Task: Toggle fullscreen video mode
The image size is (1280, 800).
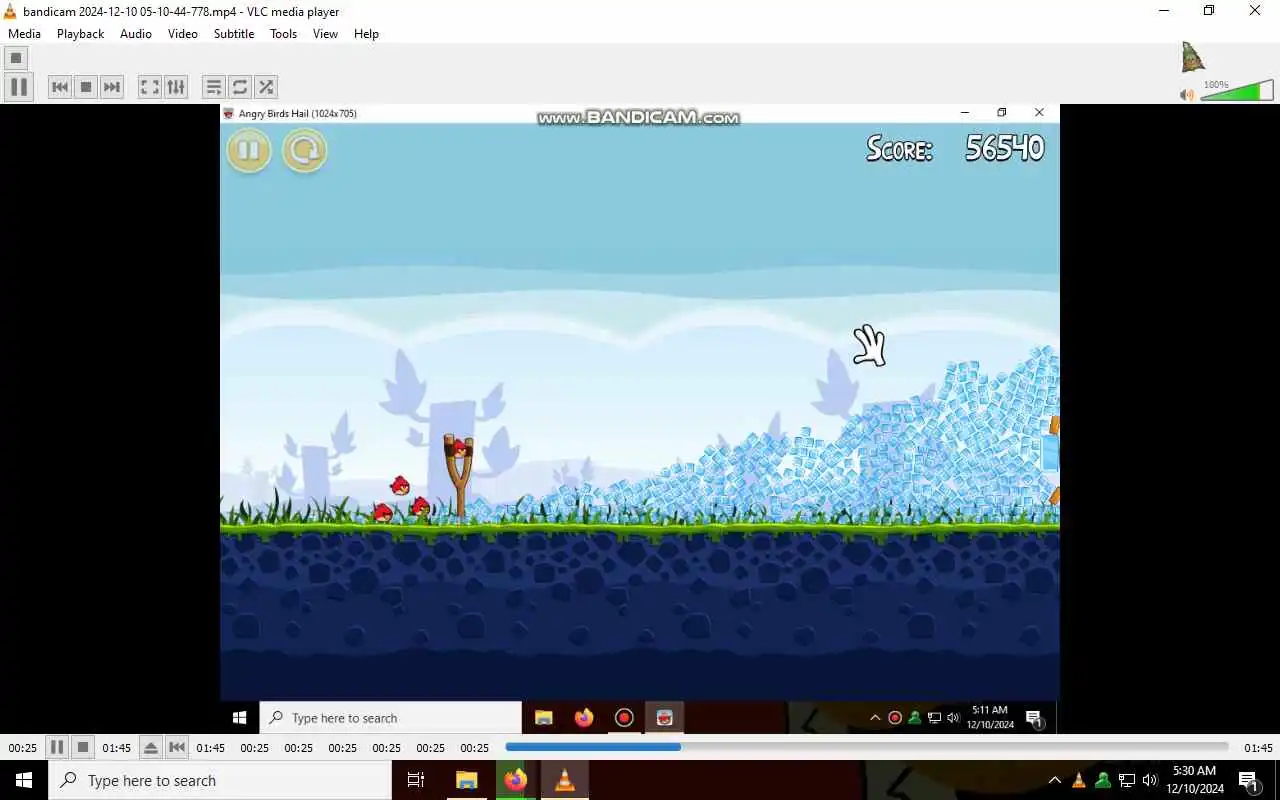Action: point(149,87)
